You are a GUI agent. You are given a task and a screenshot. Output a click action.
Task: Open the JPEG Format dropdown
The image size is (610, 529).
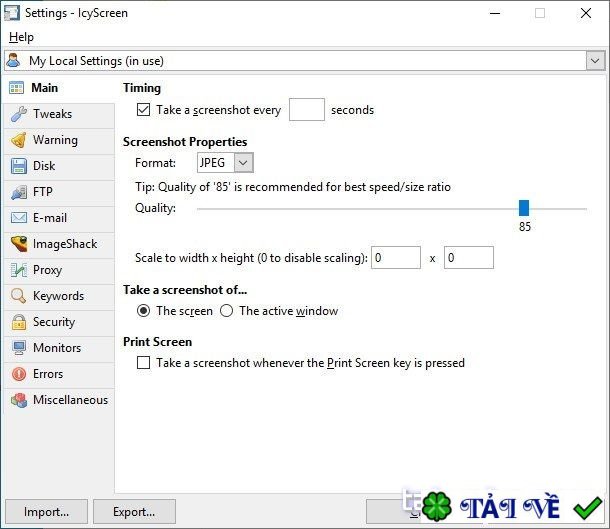click(244, 163)
